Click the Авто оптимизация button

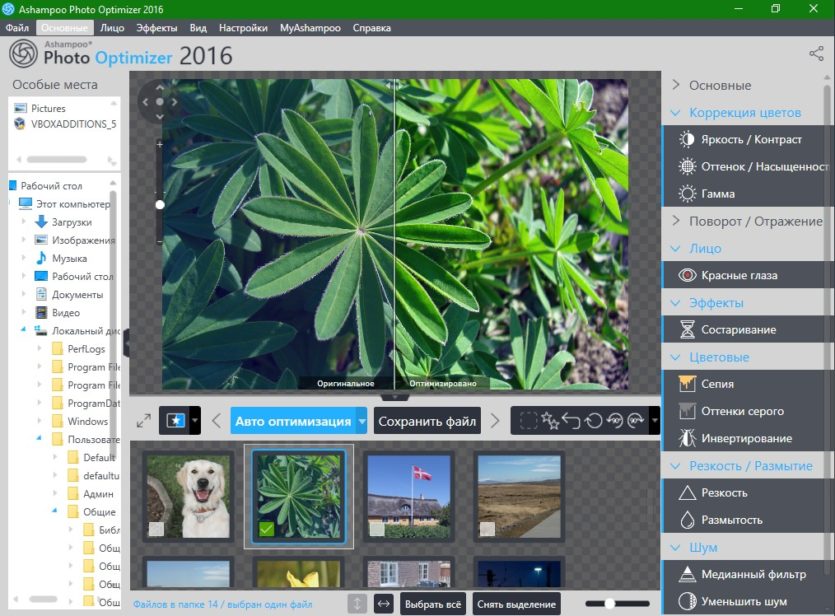[x=293, y=421]
